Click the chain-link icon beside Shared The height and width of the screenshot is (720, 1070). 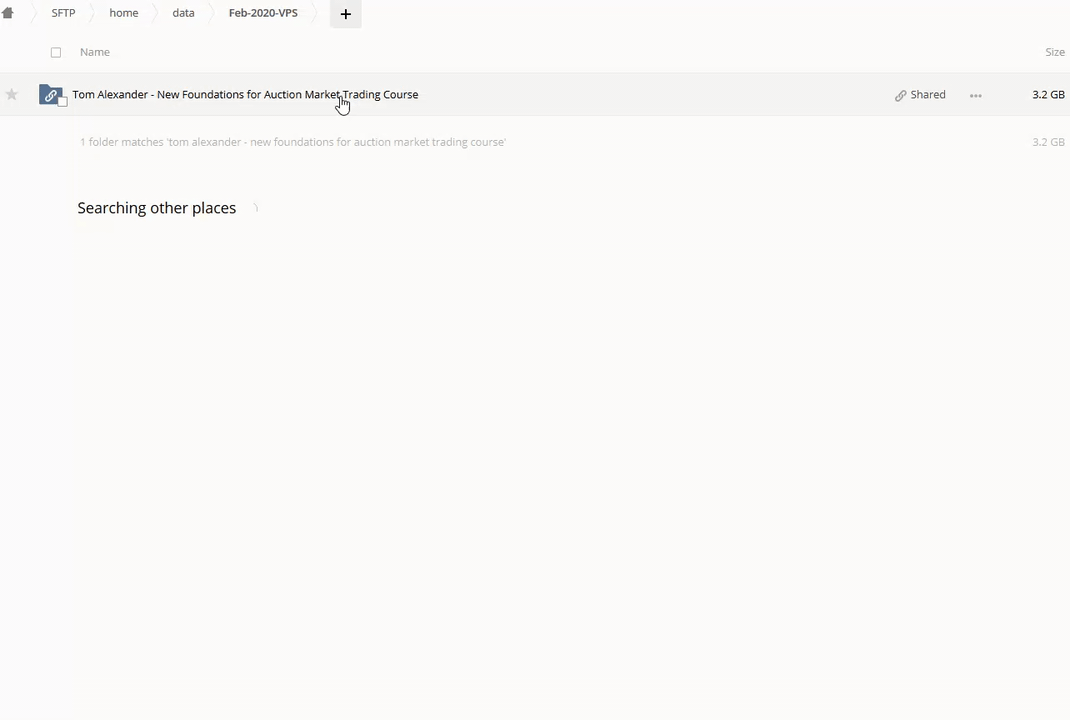900,95
